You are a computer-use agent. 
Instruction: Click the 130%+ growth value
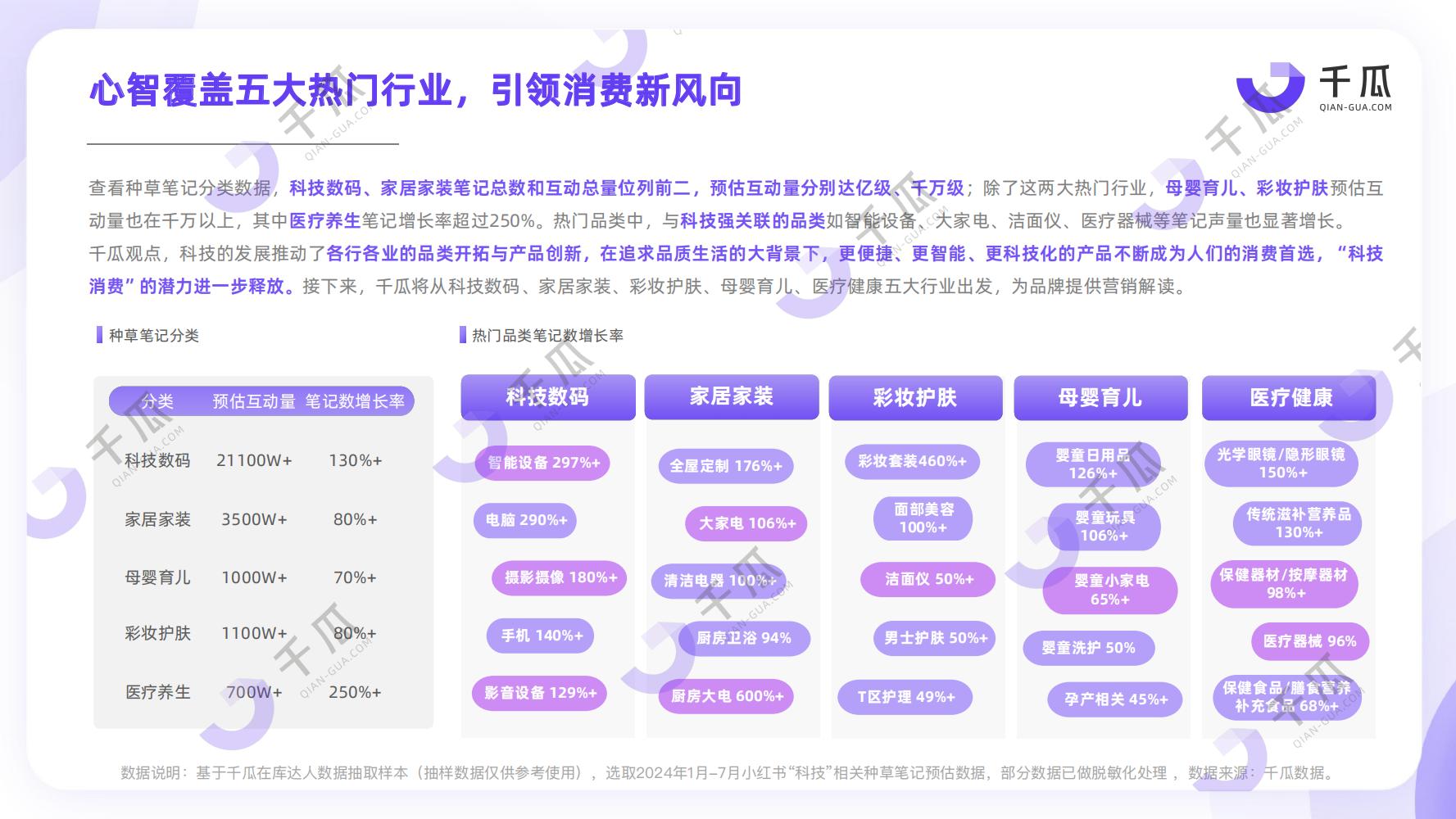click(355, 460)
